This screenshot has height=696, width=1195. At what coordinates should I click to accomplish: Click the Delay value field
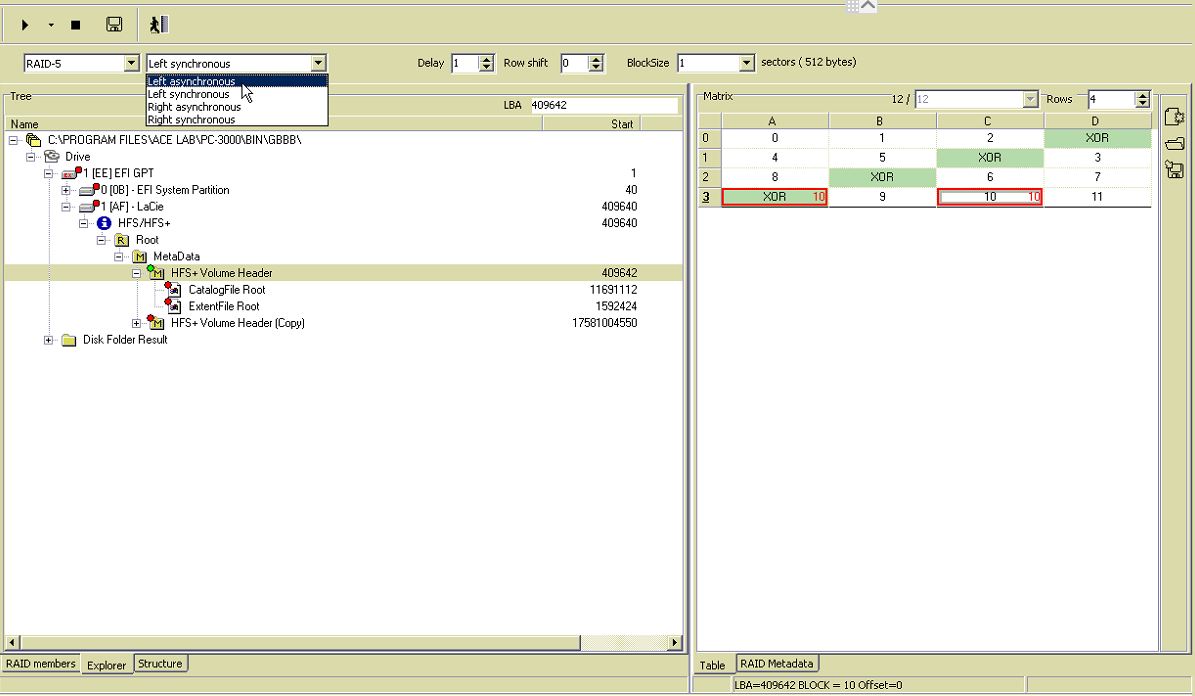(x=465, y=63)
